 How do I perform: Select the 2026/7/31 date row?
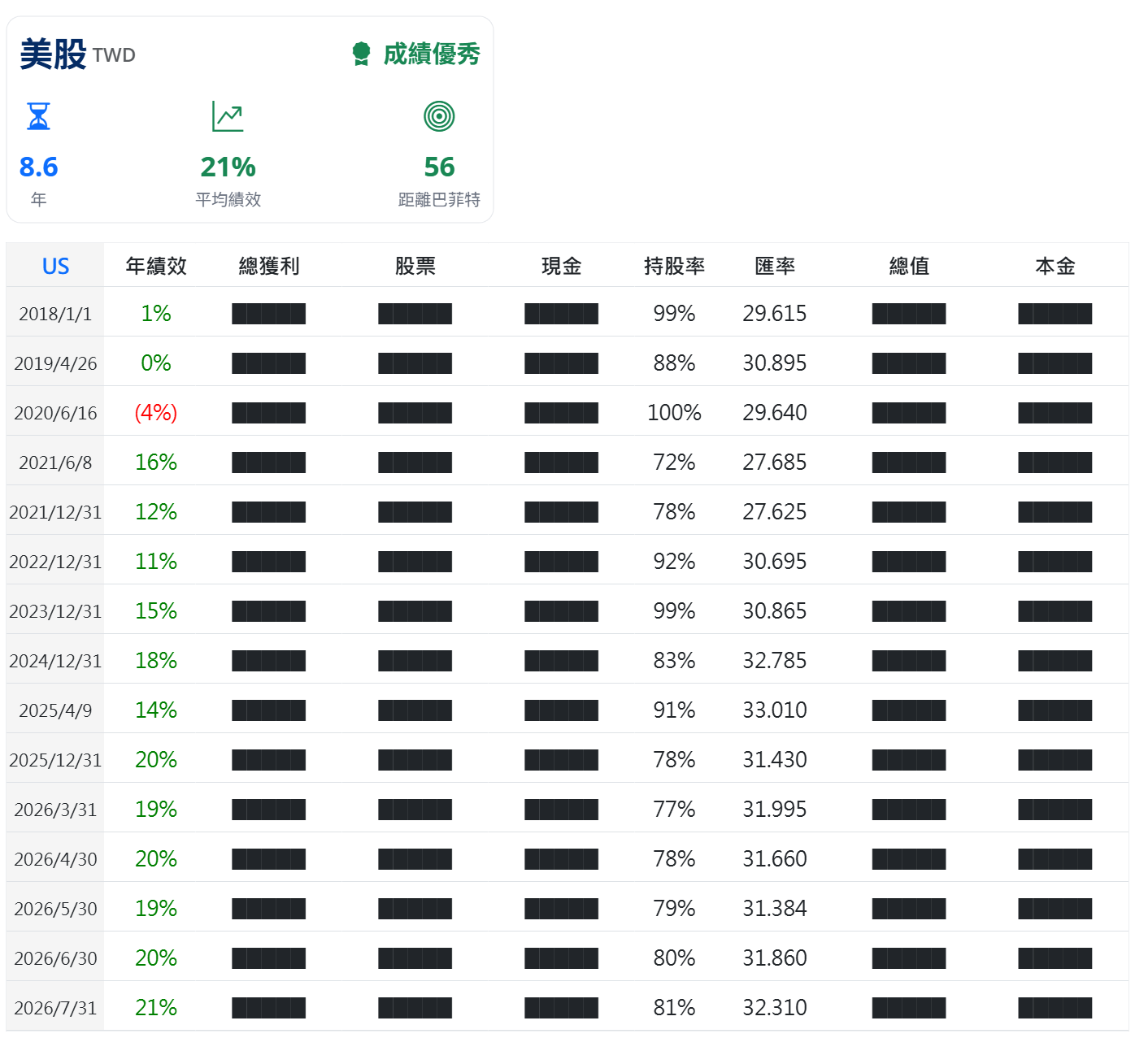click(567, 1007)
